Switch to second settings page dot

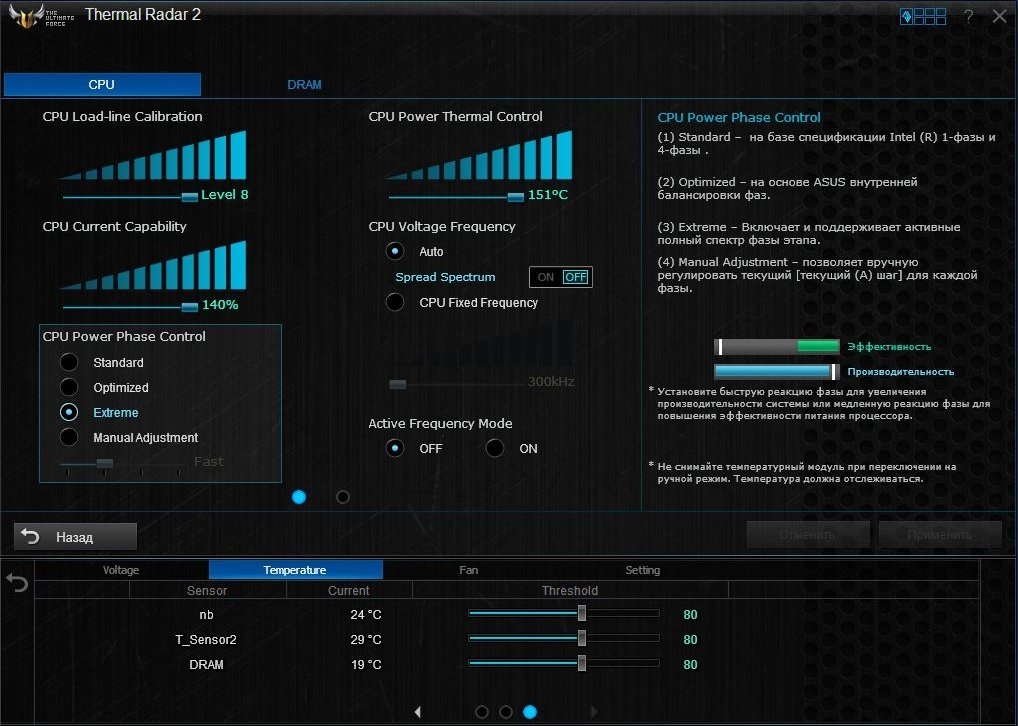tap(343, 497)
